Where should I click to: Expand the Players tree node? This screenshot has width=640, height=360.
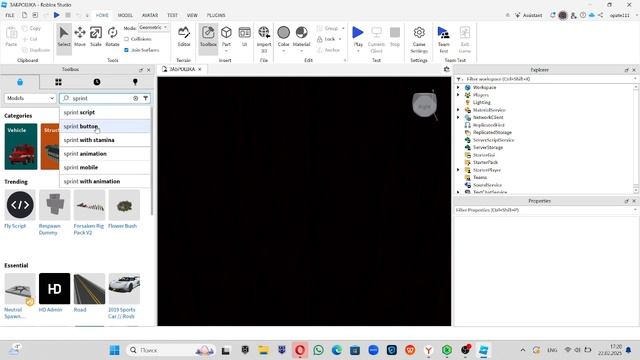(458, 95)
